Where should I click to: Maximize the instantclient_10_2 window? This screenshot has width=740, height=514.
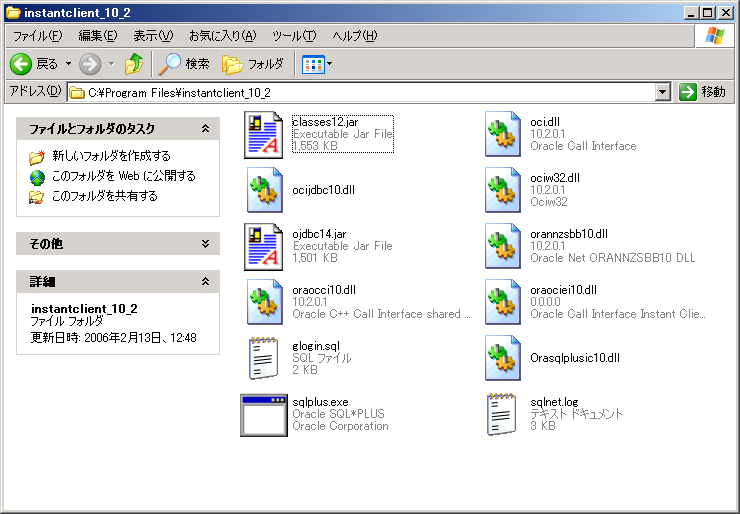708,13
